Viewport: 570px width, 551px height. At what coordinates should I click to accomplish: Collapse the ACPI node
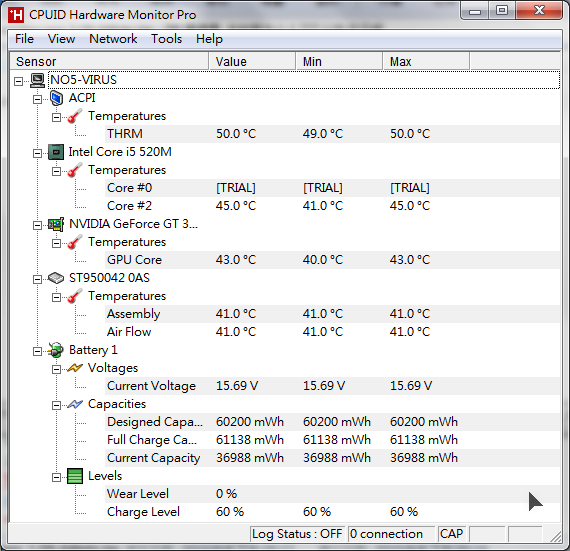pos(37,99)
